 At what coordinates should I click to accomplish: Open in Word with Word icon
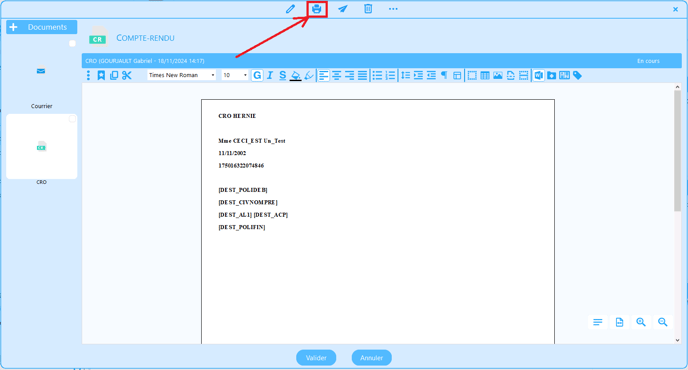click(538, 75)
